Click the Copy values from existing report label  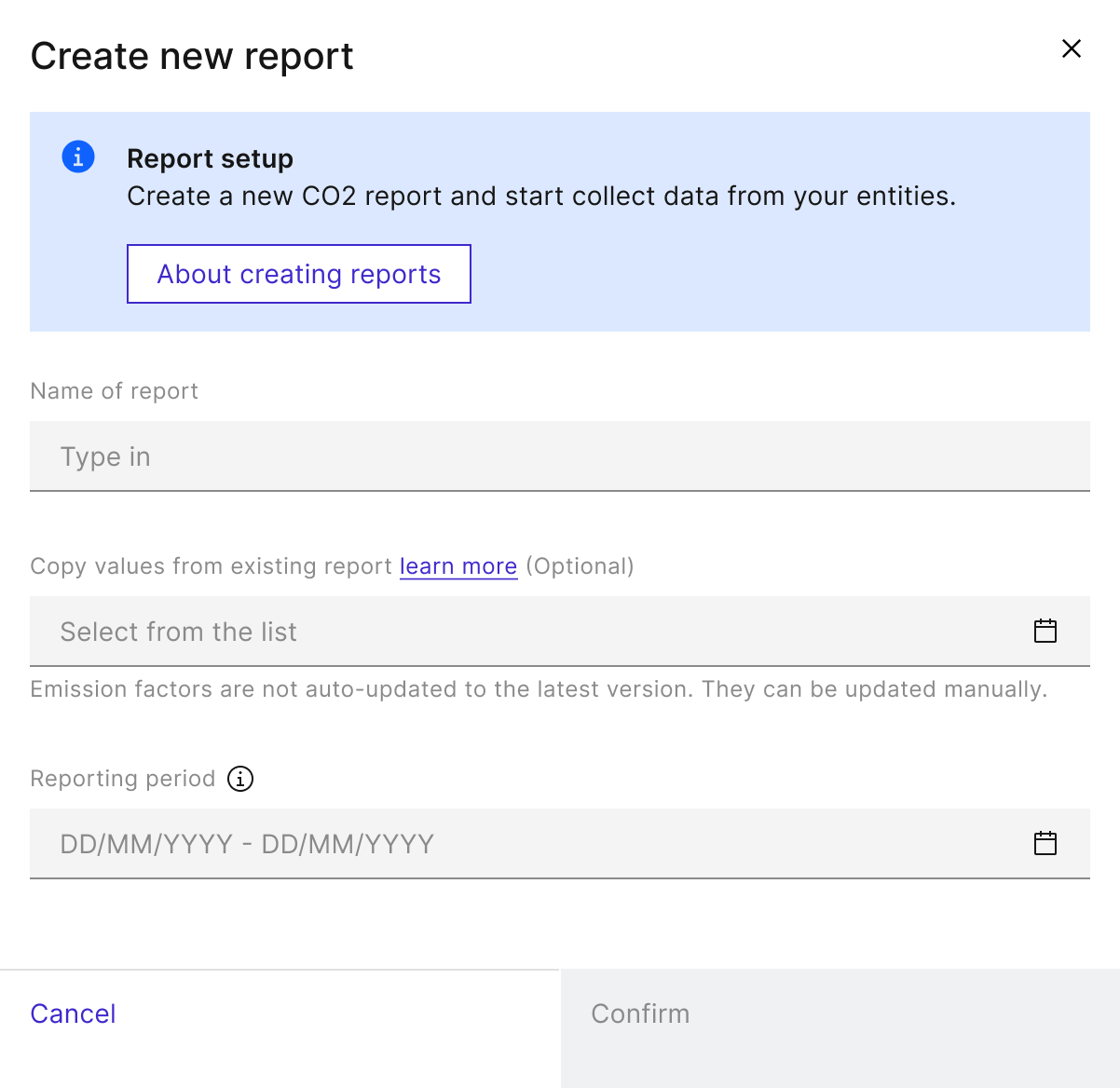[212, 566]
